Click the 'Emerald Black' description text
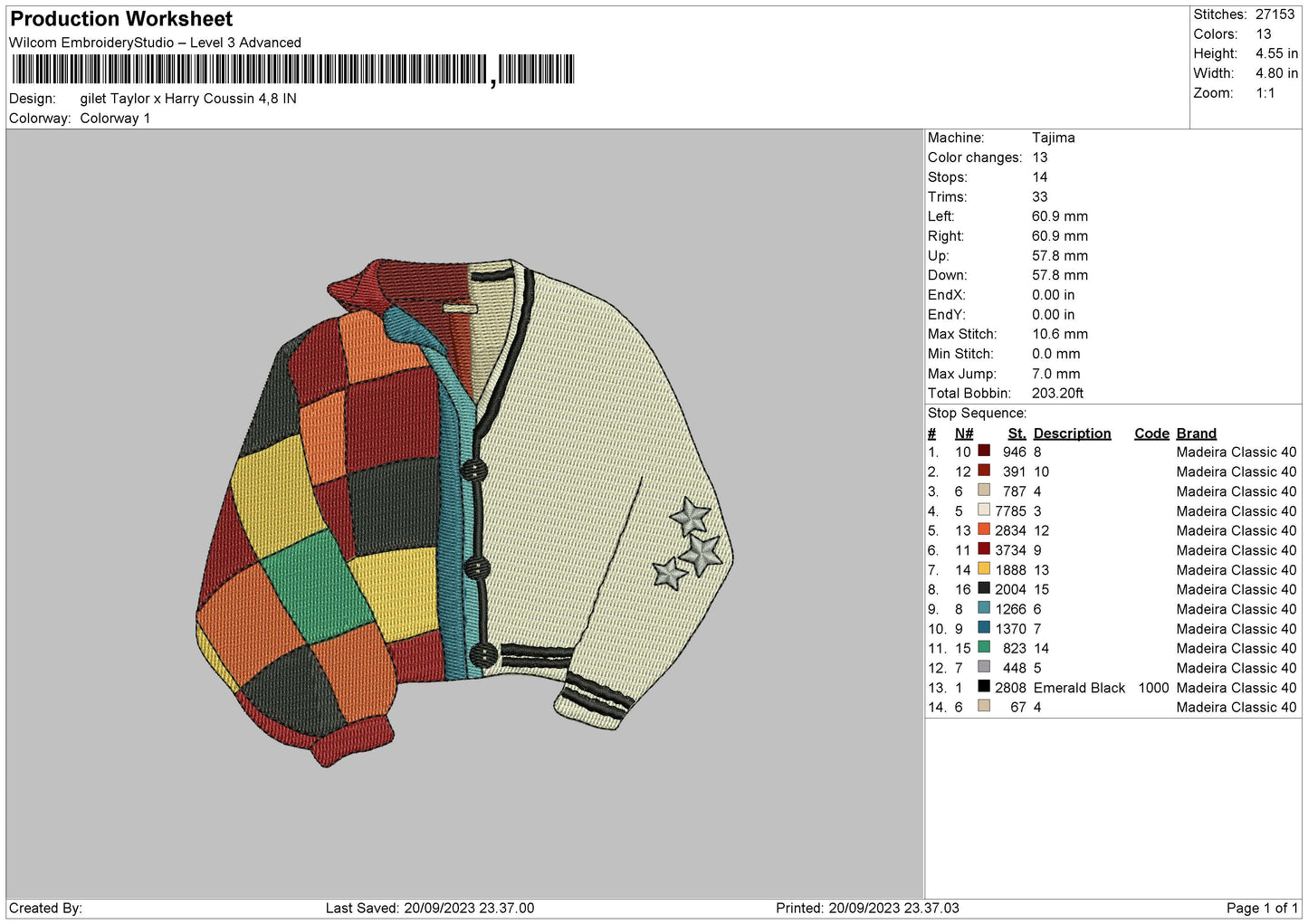The width and height of the screenshot is (1308, 924). coord(1079,688)
